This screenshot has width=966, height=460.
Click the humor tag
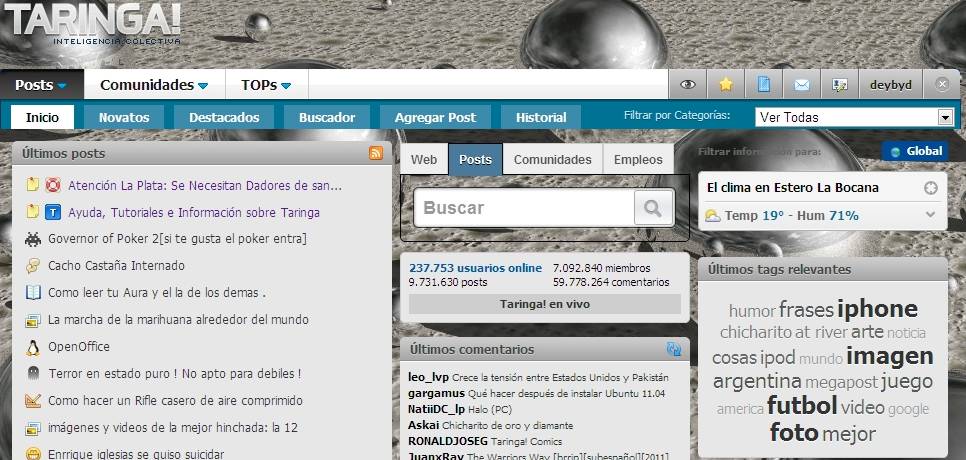[x=752, y=311]
